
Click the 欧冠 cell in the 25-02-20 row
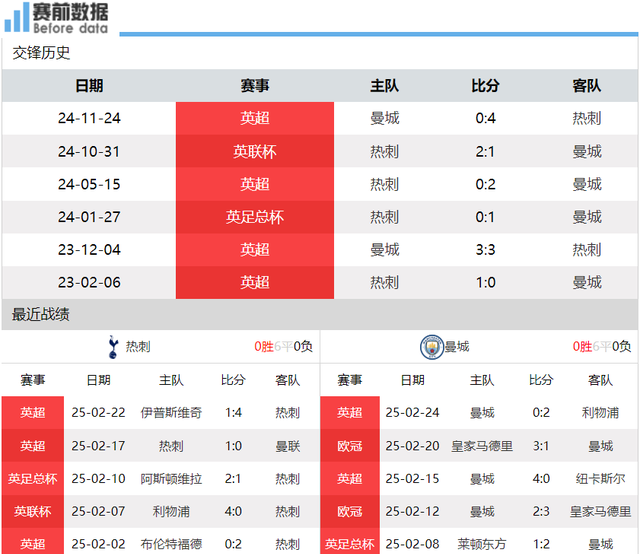click(x=350, y=446)
